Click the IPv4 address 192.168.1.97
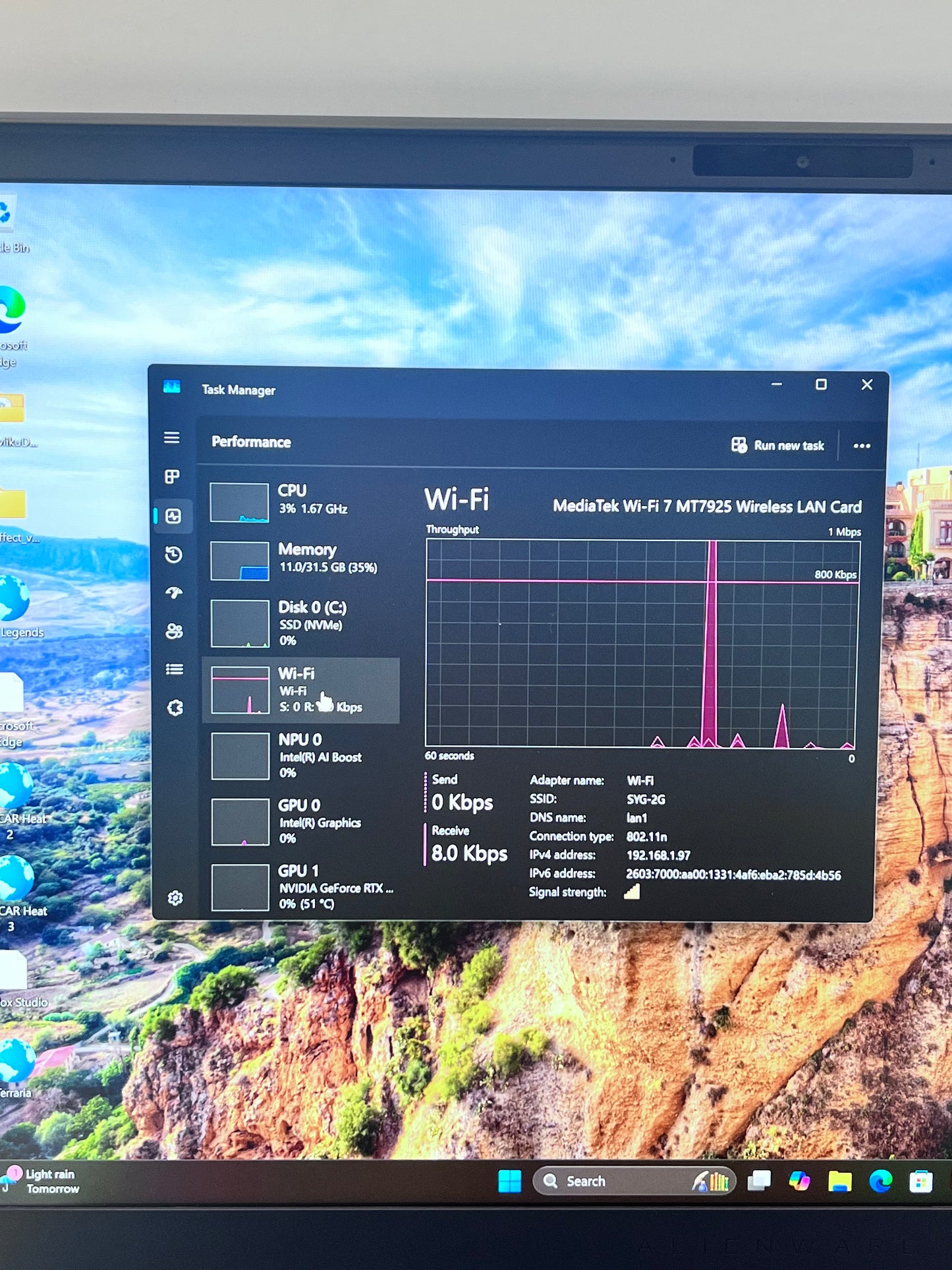This screenshot has width=952, height=1270. coord(658,855)
